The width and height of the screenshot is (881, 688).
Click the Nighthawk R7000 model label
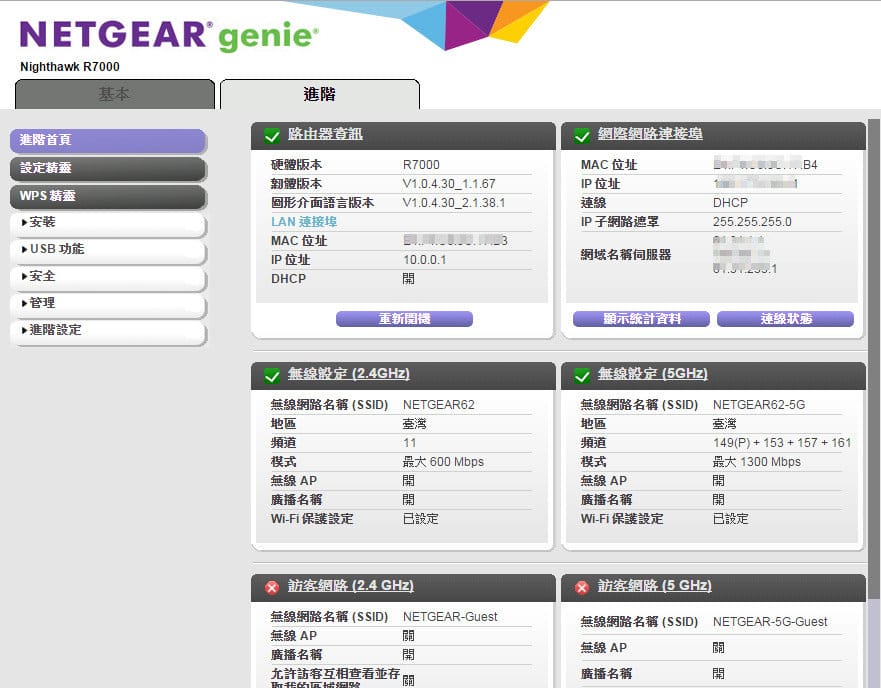click(x=70, y=67)
